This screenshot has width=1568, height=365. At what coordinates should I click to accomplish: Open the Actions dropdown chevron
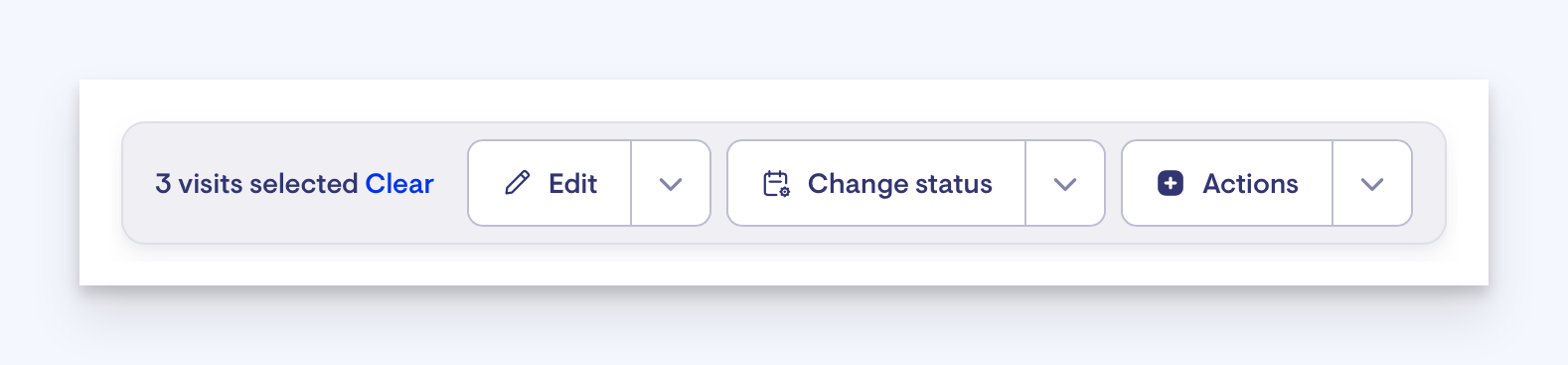pyautogui.click(x=1372, y=183)
